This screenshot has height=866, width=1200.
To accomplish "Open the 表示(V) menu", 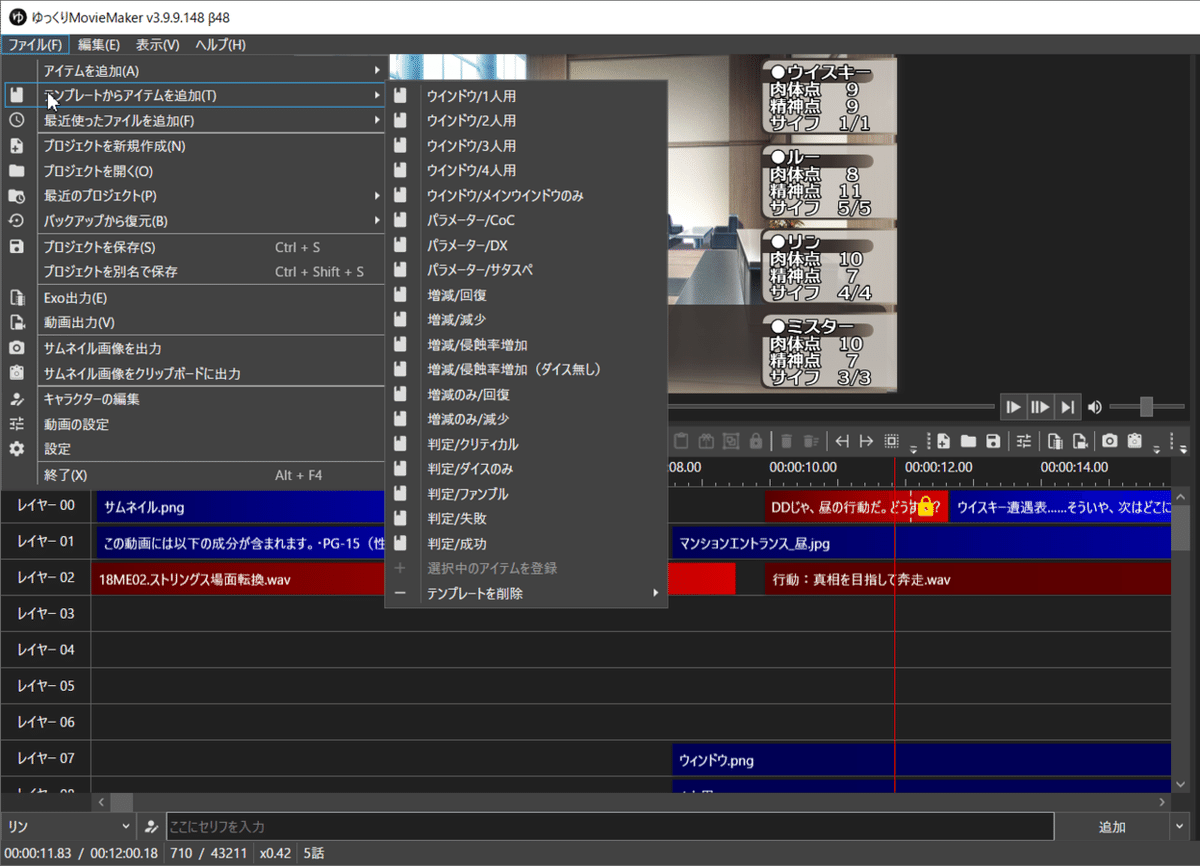I will tap(158, 45).
